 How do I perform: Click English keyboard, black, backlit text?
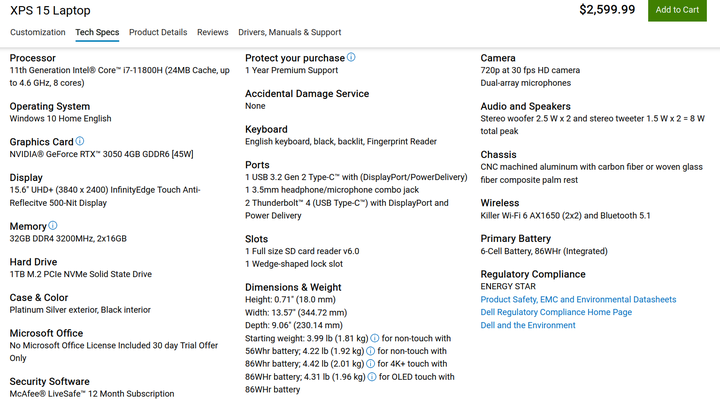[x=341, y=141]
